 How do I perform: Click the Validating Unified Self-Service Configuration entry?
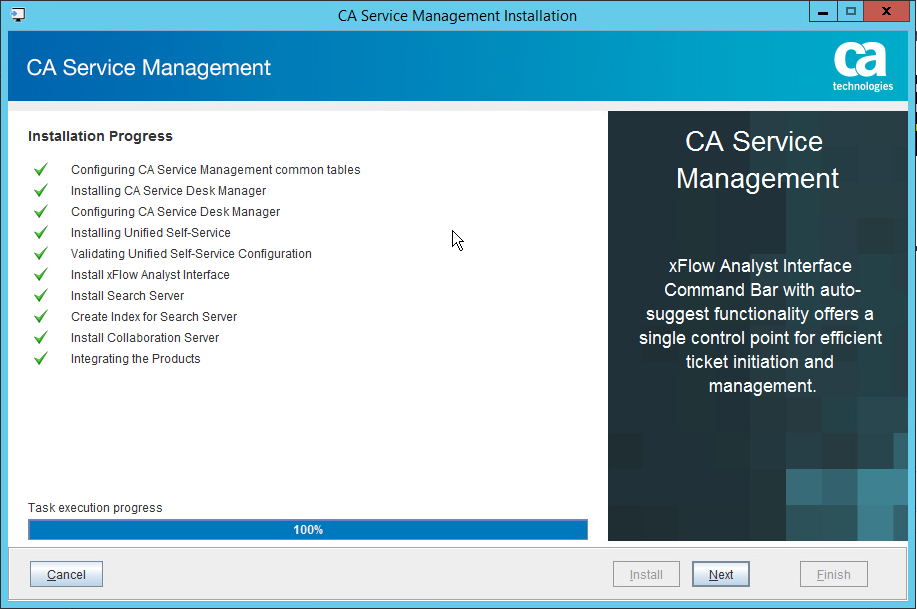(x=191, y=253)
